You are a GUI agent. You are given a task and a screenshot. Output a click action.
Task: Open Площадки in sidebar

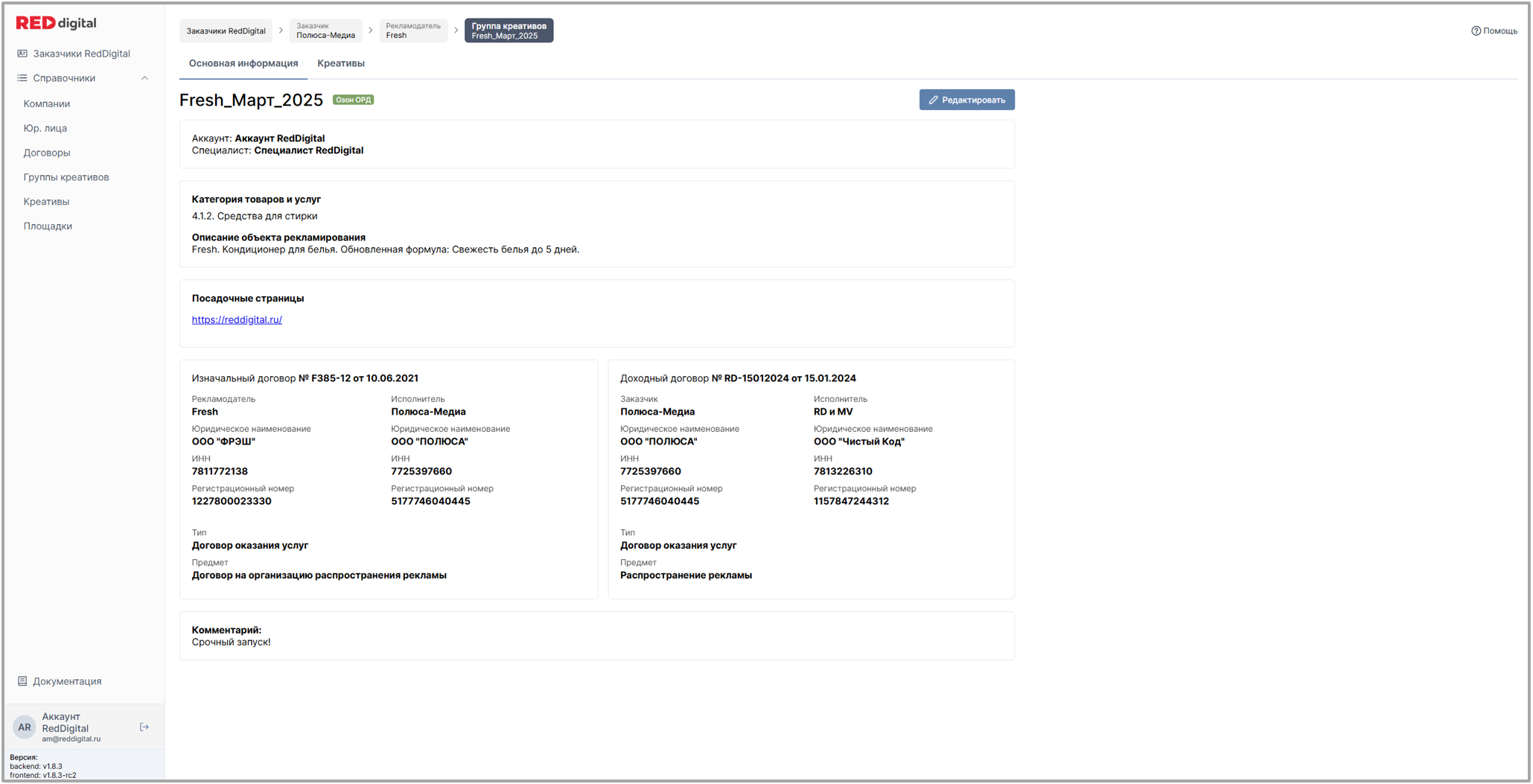pyautogui.click(x=48, y=226)
